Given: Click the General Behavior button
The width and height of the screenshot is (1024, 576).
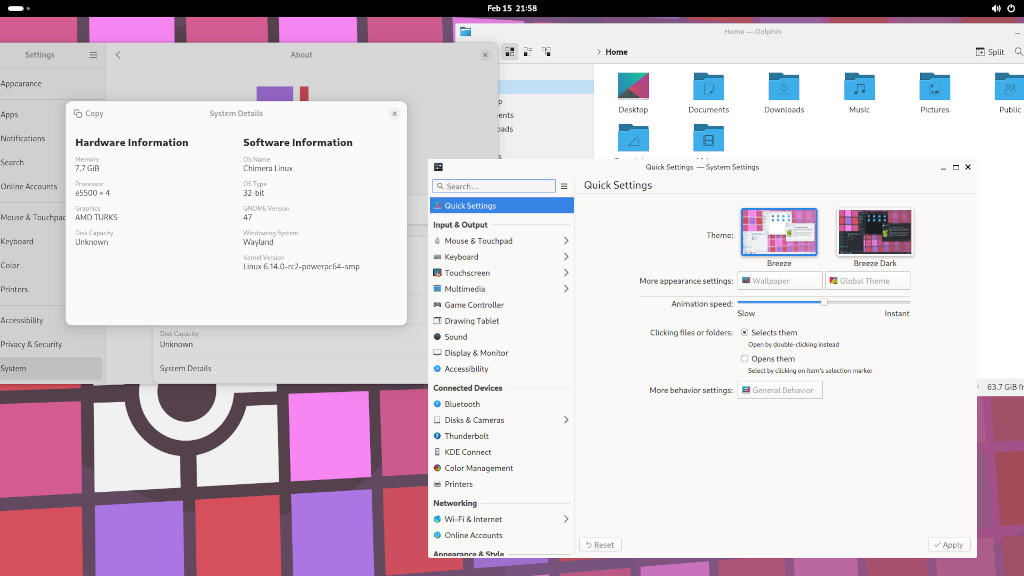Looking at the screenshot, I should (780, 390).
